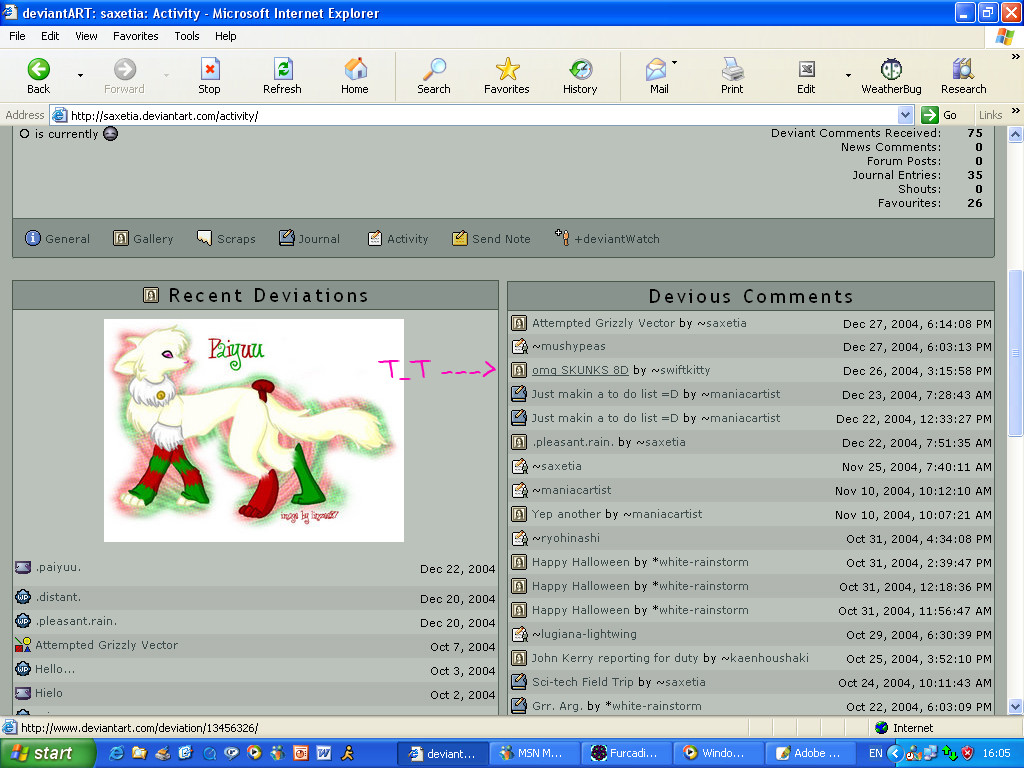Click the 16:05 clock in the system tray

tap(997, 753)
